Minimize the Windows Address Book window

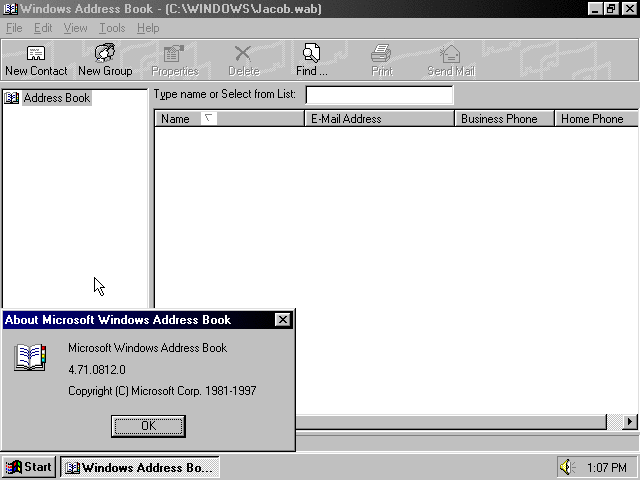(x=596, y=9)
